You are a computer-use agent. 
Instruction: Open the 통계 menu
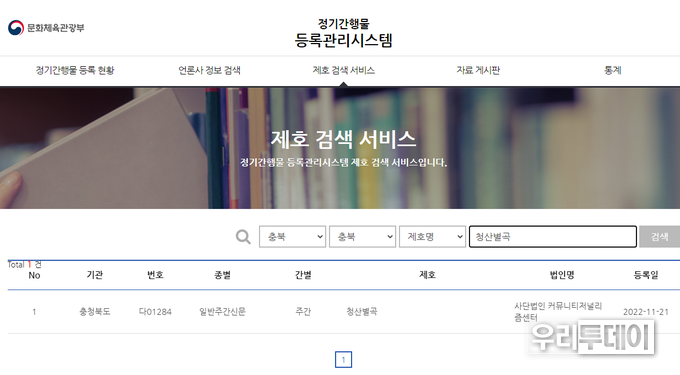[613, 70]
